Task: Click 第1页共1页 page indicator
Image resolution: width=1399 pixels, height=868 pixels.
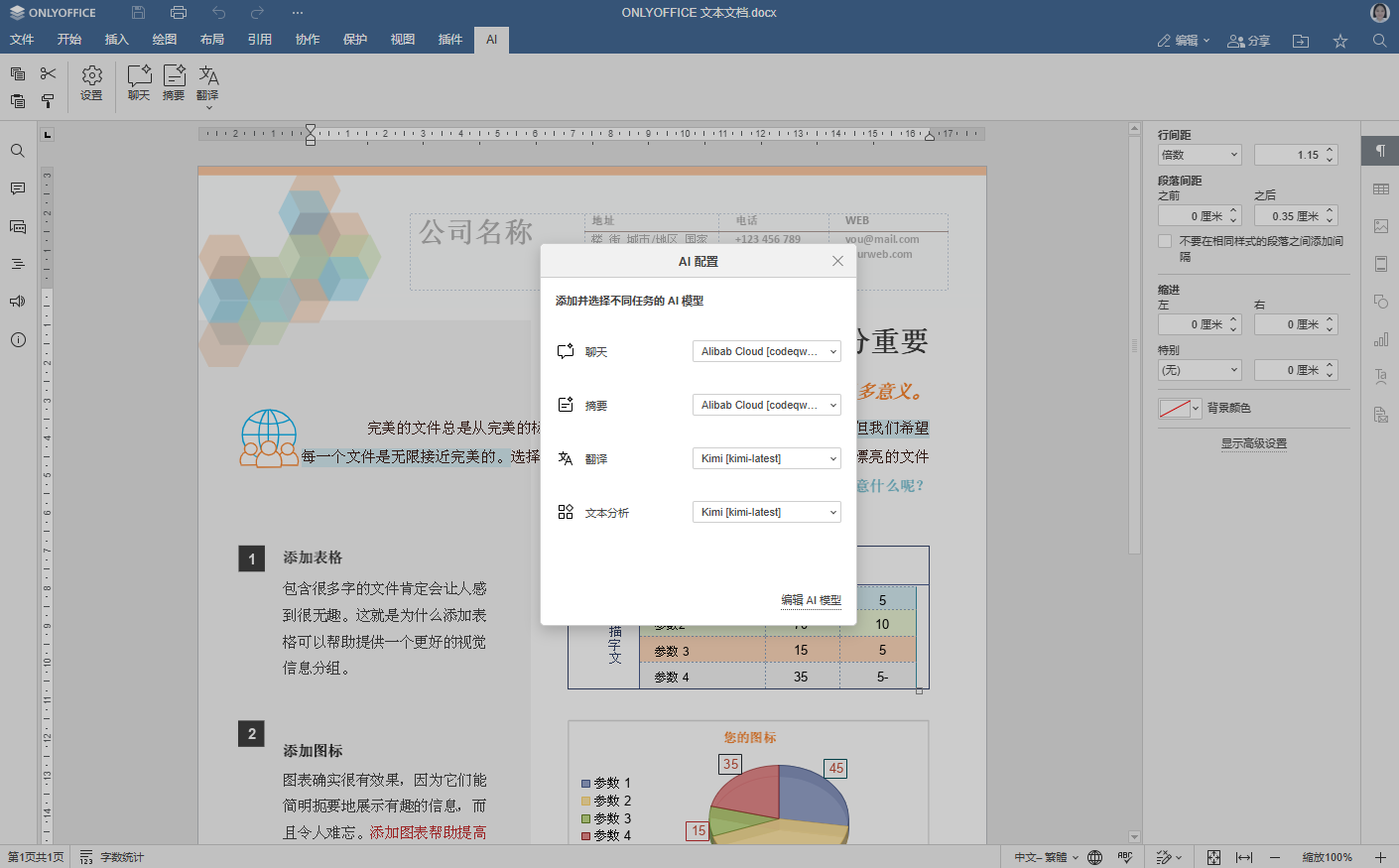Action: 36,857
